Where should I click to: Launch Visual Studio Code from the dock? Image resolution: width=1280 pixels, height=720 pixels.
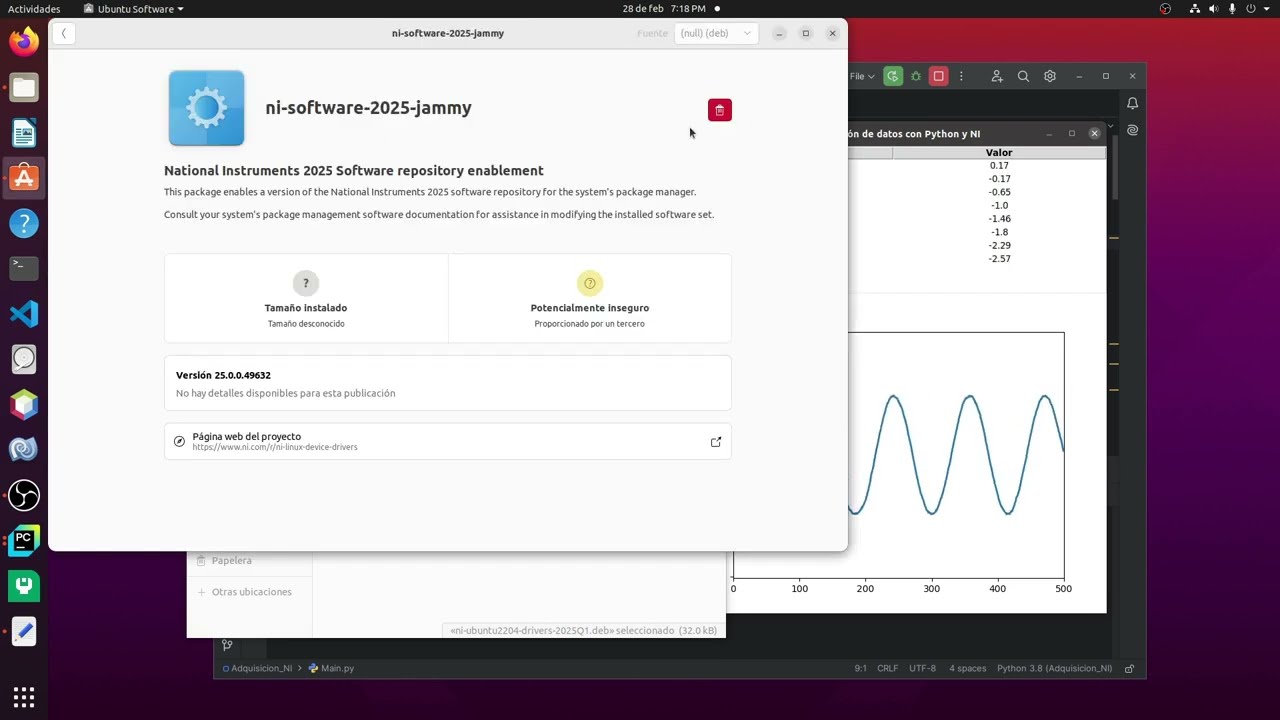point(24,314)
